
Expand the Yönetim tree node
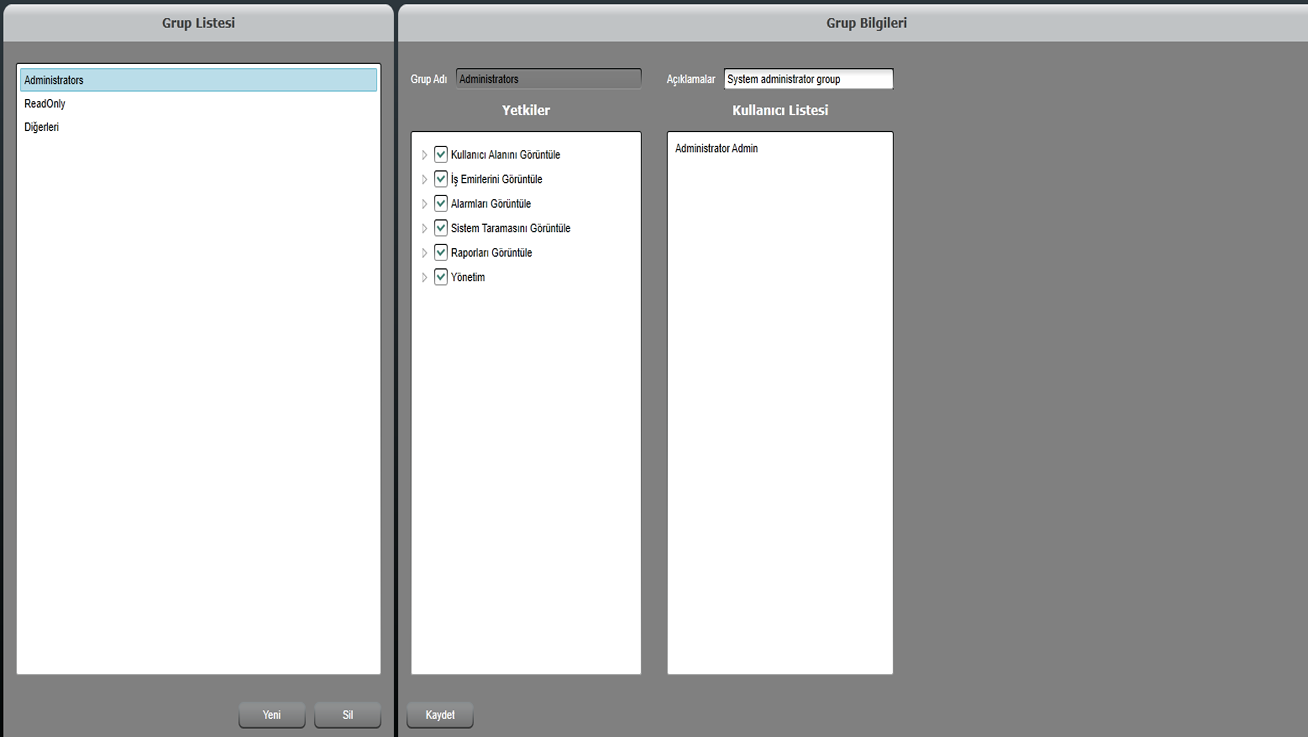(x=424, y=278)
